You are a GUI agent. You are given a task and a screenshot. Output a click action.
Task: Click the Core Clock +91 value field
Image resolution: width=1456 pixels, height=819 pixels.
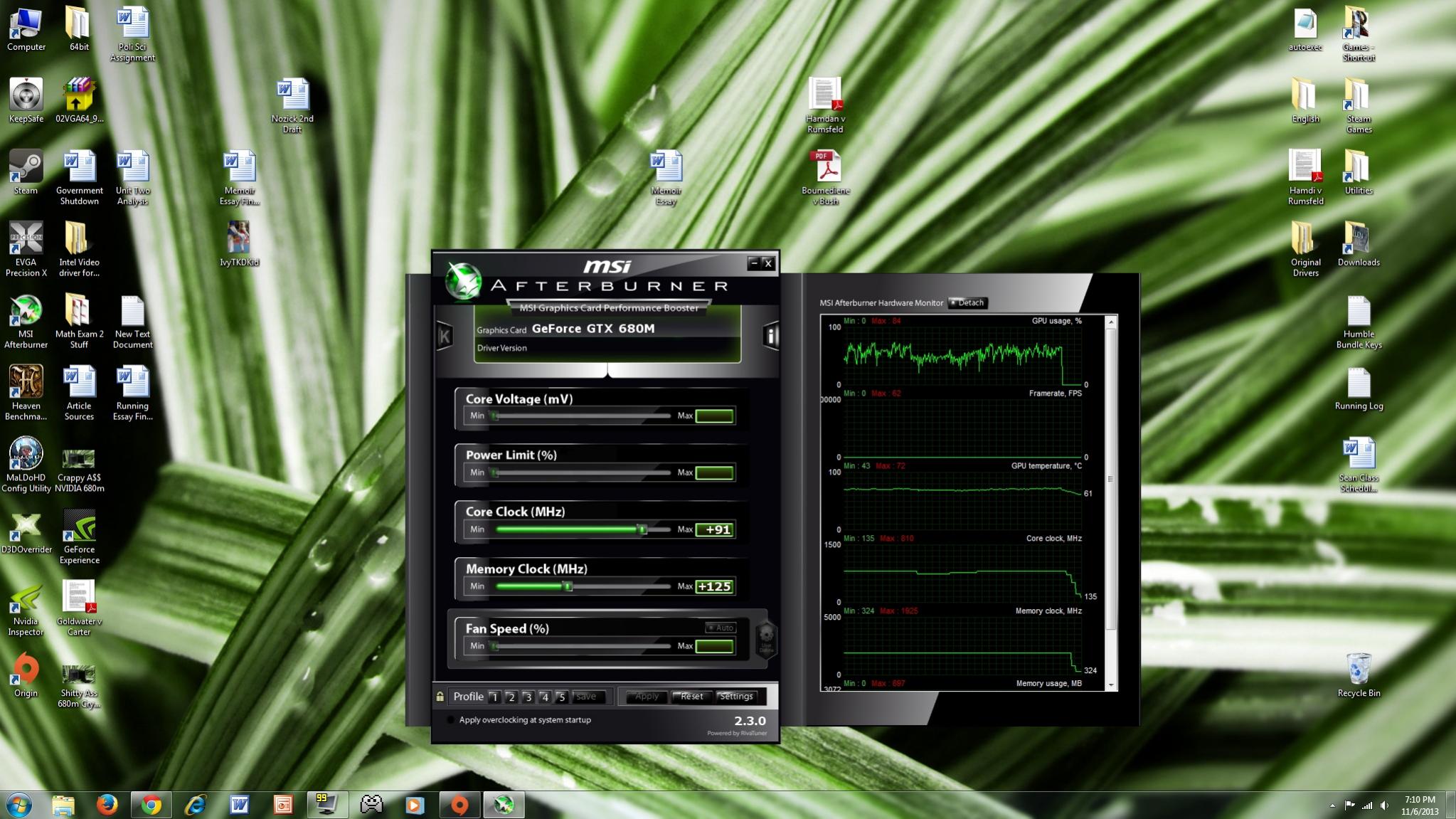pyautogui.click(x=714, y=529)
